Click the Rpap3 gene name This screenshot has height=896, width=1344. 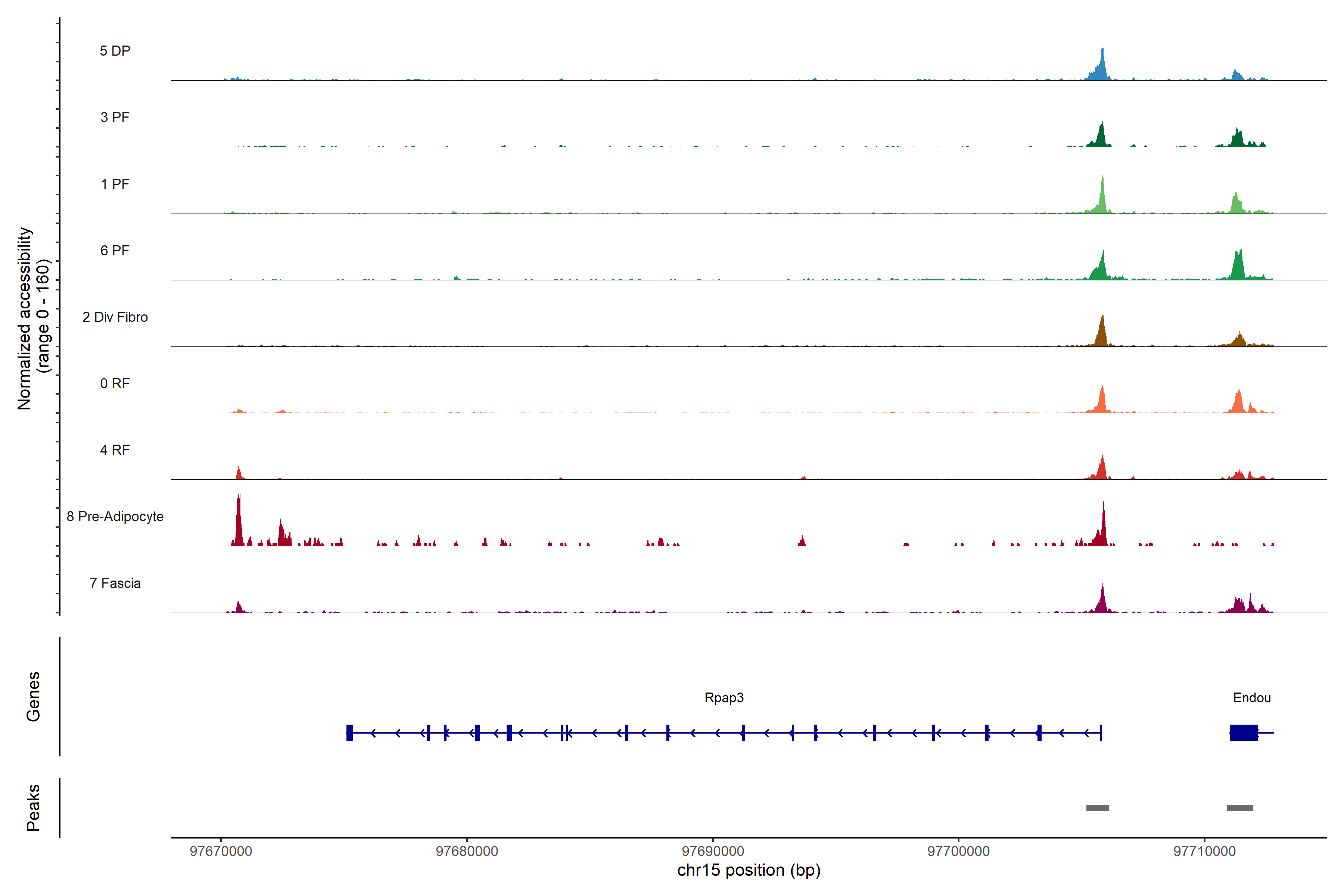click(x=724, y=698)
